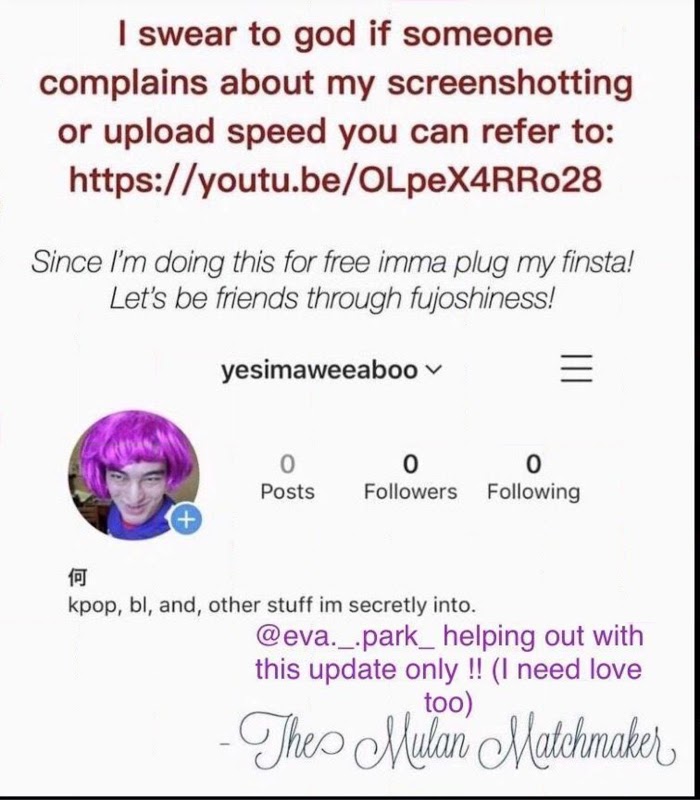The image size is (700, 800).
Task: Open the youtu.be/OLpeX4RRo28 link
Action: point(335,180)
